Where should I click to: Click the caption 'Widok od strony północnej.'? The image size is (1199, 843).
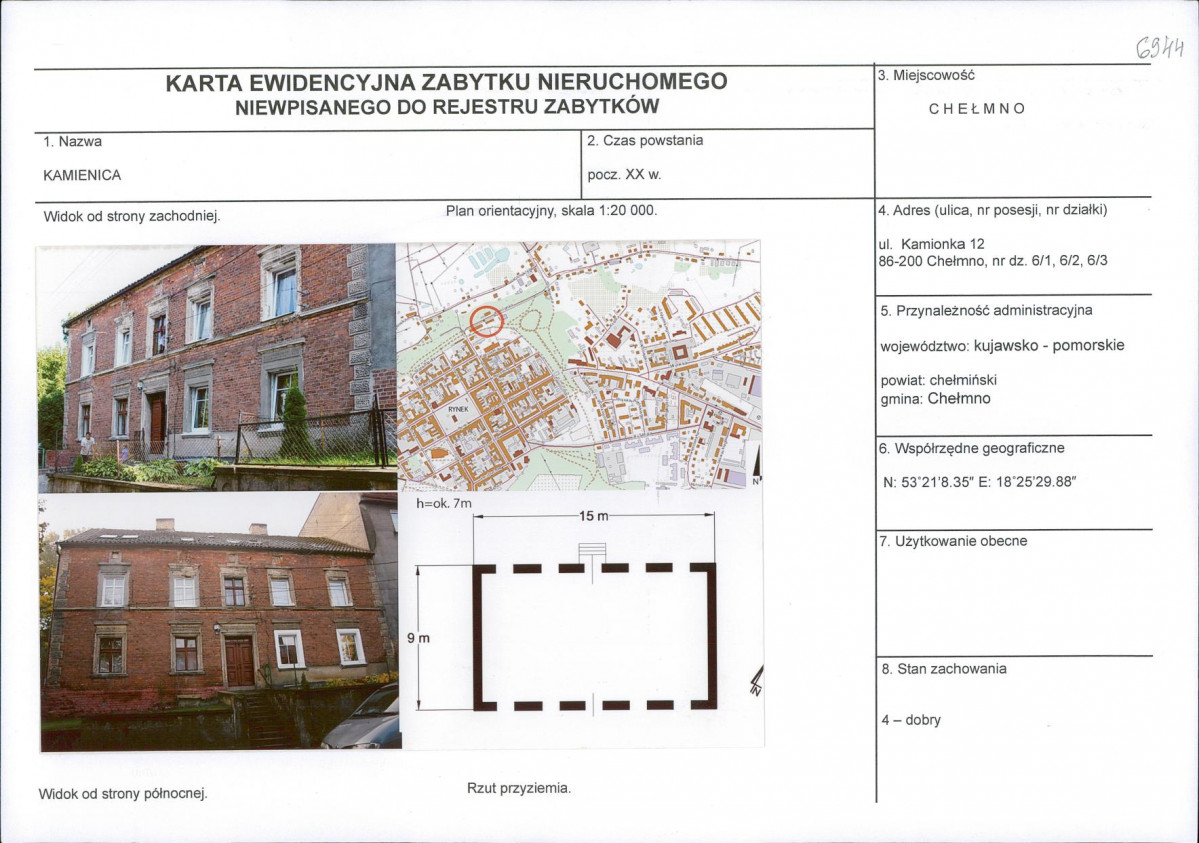[x=123, y=794]
